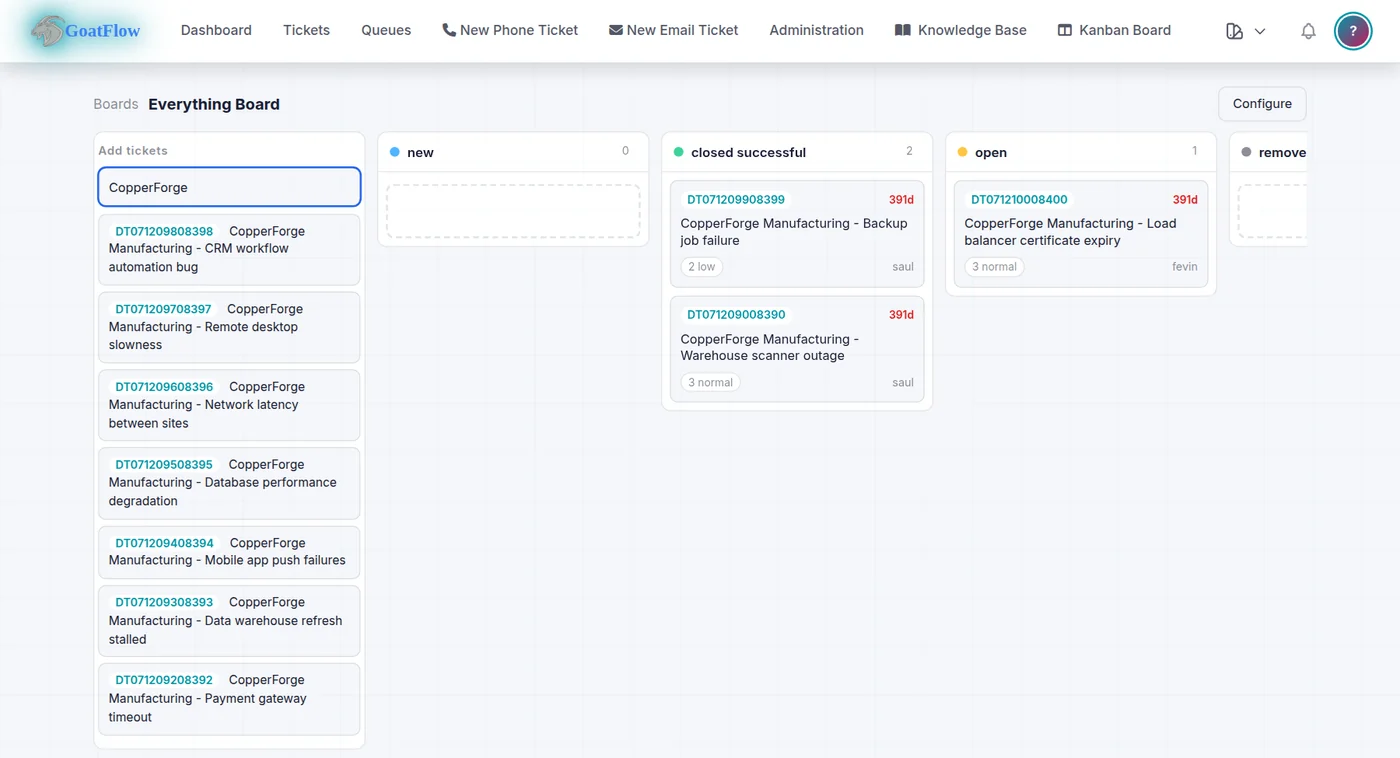Select ticket DT071209608396 Network latency between sites
Screen dimensions: 1400x758
pyautogui.click(x=229, y=405)
